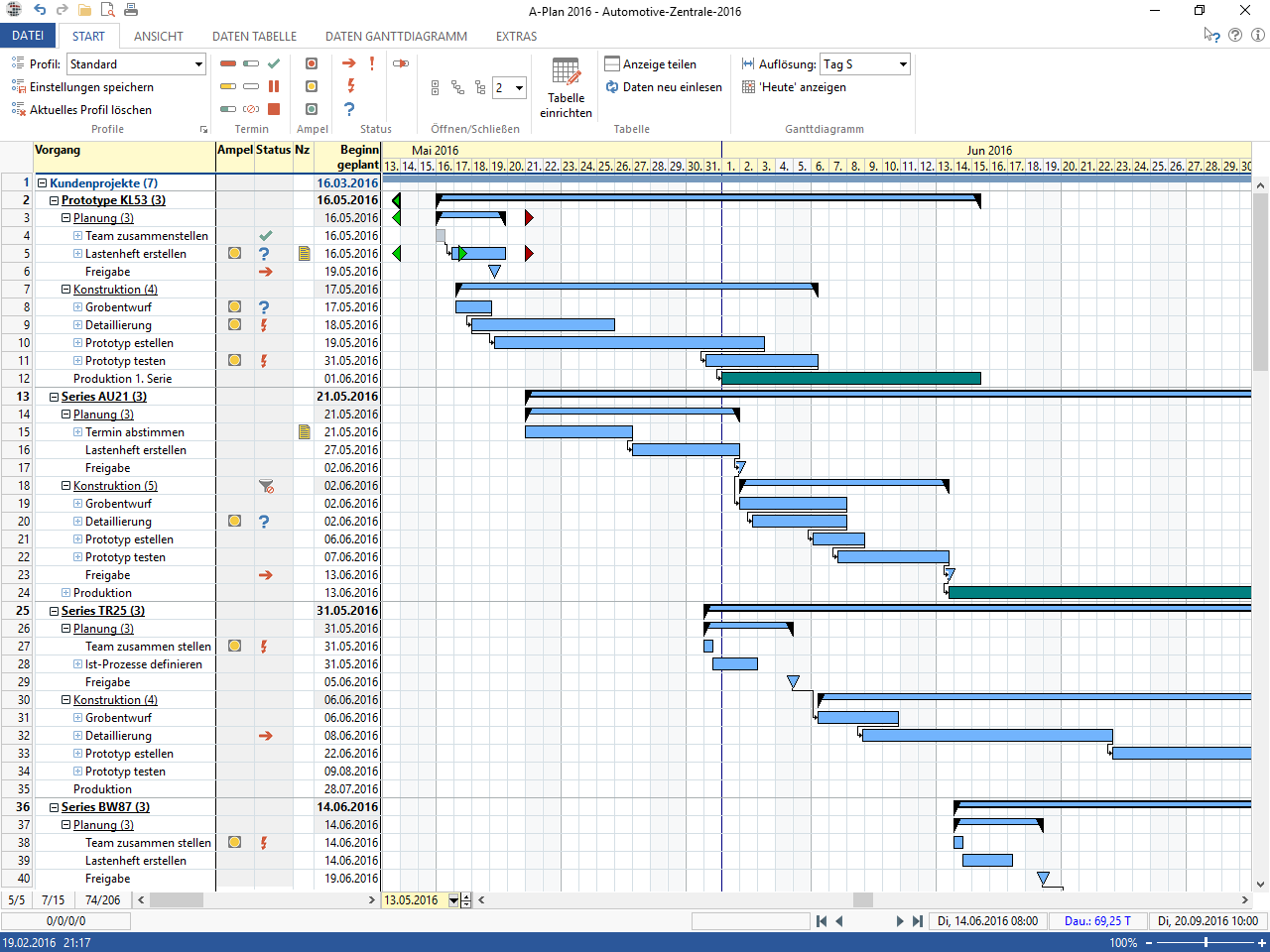Open the outline level dropdown showing 2

coord(519,88)
